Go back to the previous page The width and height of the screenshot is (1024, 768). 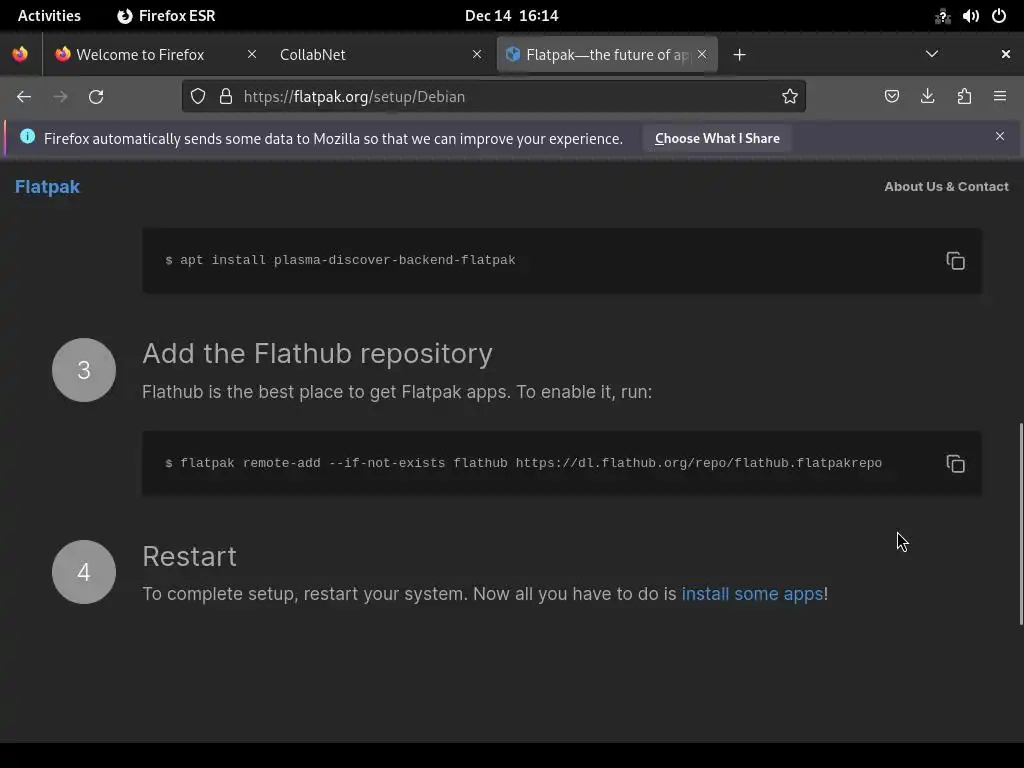(24, 96)
